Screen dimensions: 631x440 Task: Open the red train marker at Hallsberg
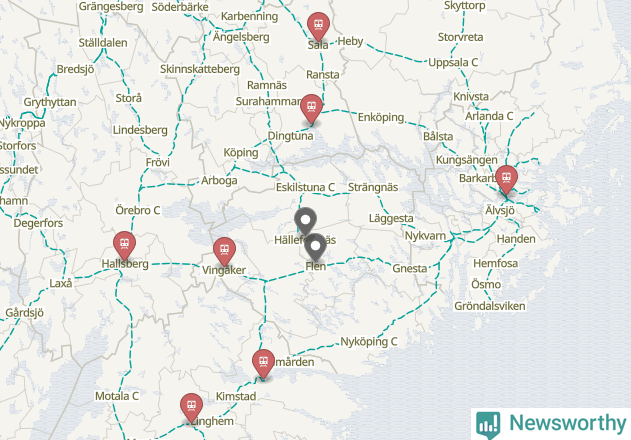coord(124,246)
